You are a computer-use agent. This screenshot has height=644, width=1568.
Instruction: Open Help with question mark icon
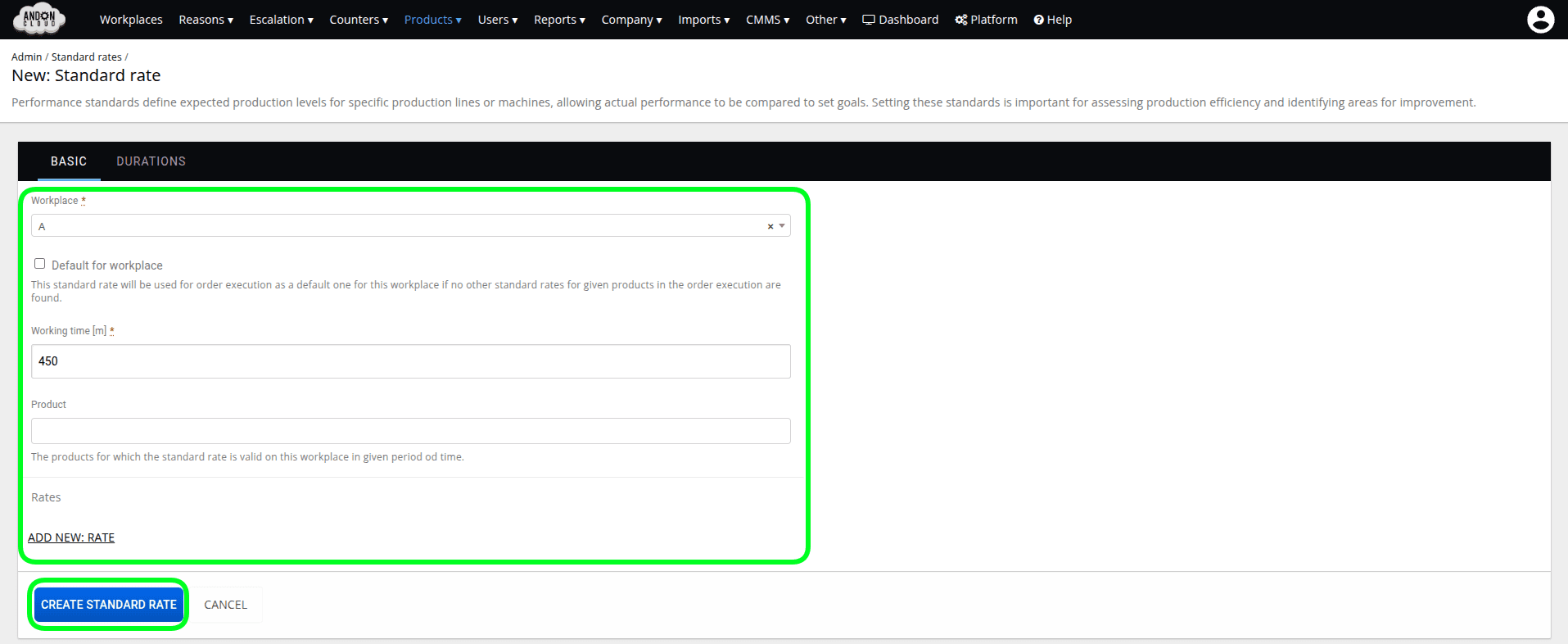[1052, 20]
